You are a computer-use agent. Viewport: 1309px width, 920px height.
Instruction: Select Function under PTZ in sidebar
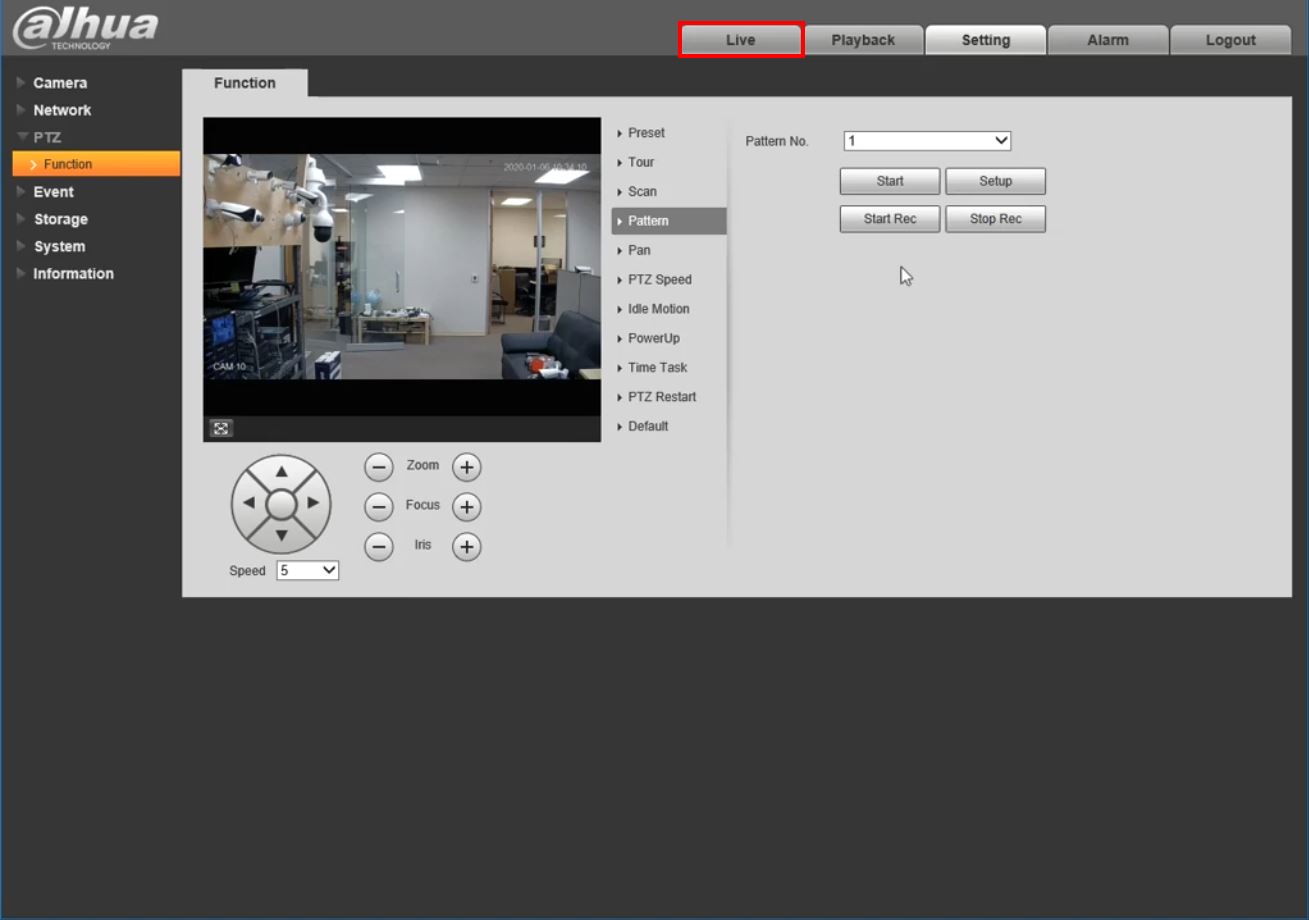96,164
